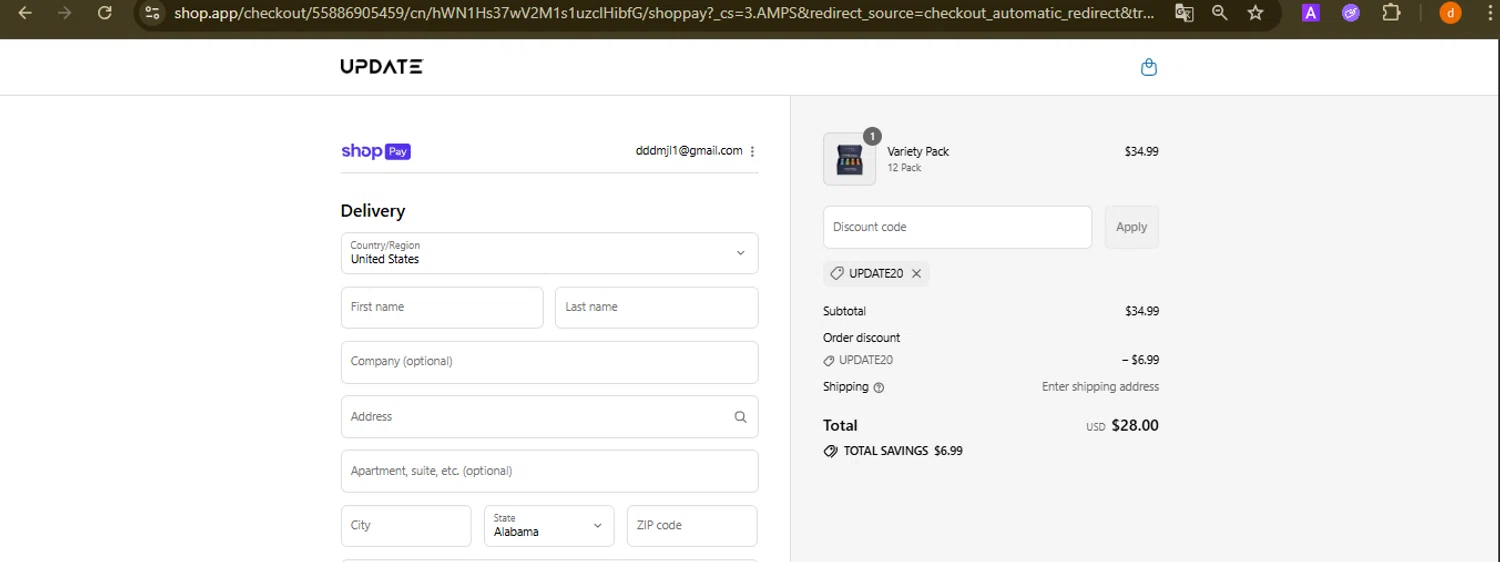The height and width of the screenshot is (562, 1500).
Task: Focus the City field
Action: coord(406,525)
